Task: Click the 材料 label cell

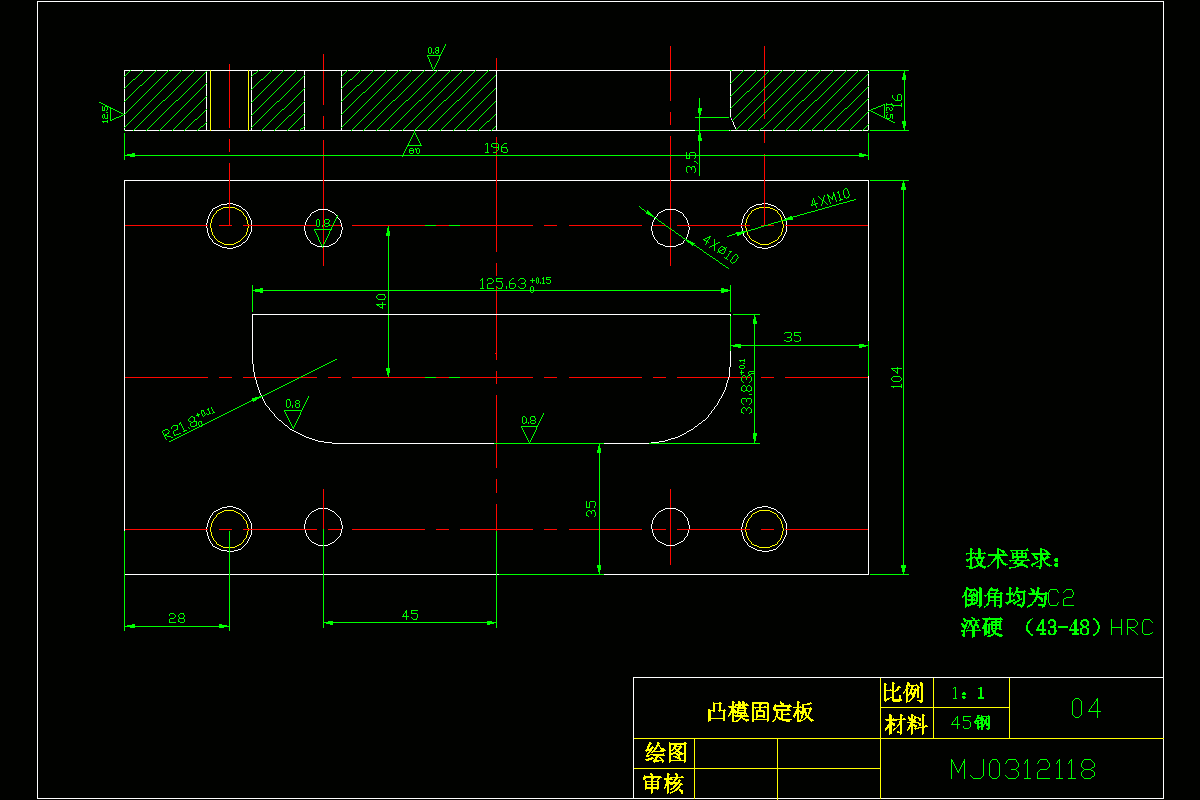Action: [x=906, y=724]
